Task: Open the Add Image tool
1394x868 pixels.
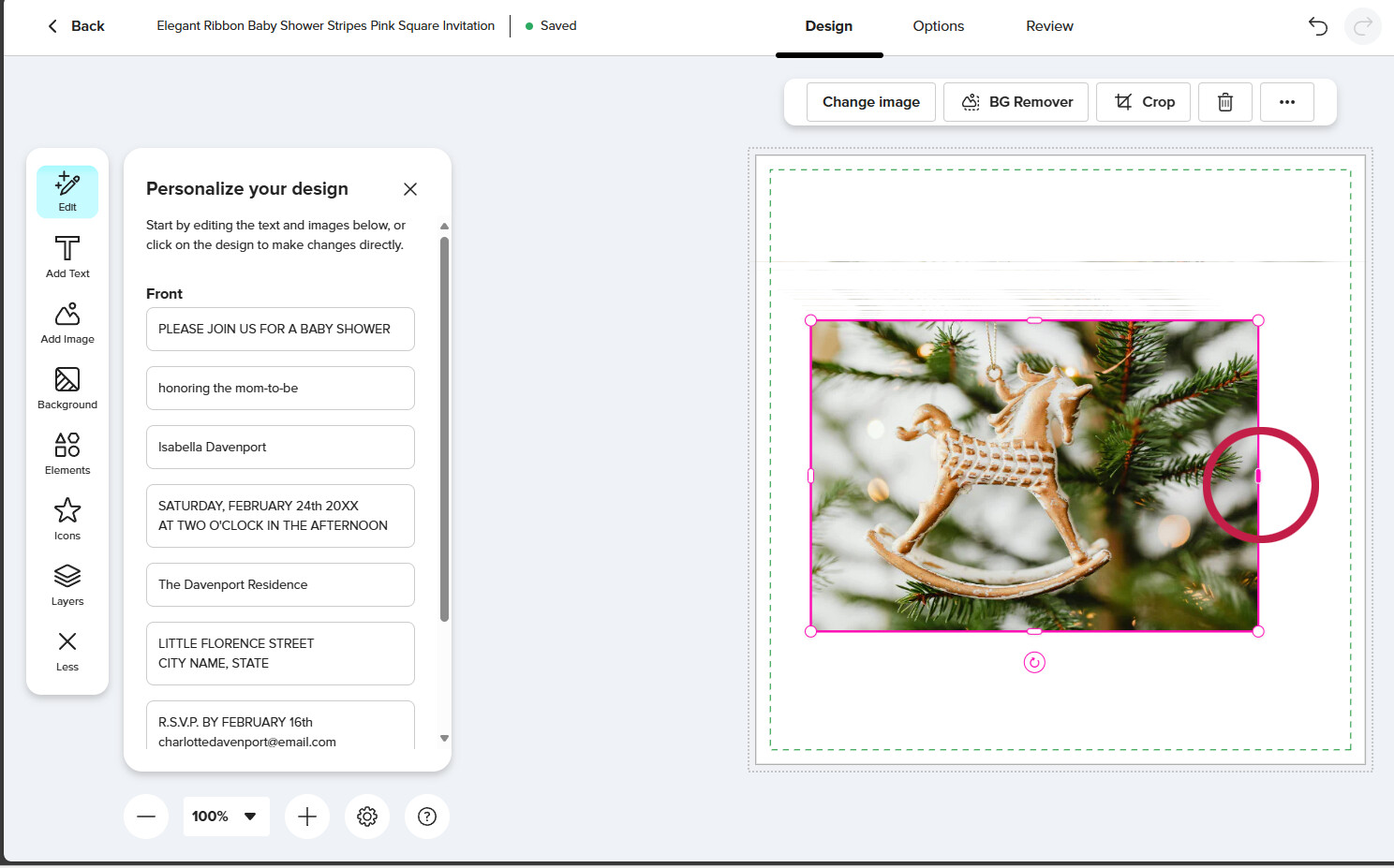Action: coord(67,323)
